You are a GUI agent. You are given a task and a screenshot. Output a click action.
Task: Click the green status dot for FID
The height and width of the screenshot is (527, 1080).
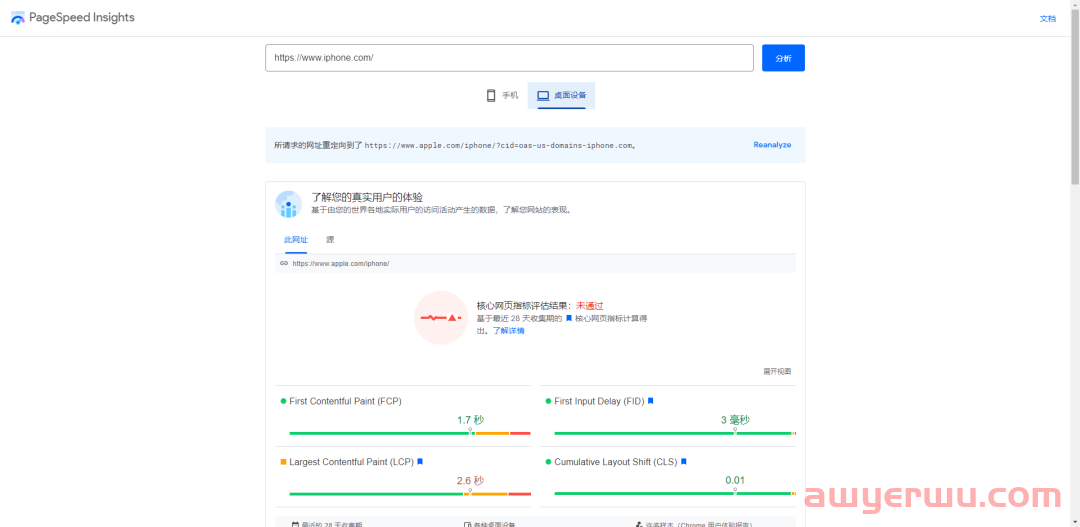point(548,401)
